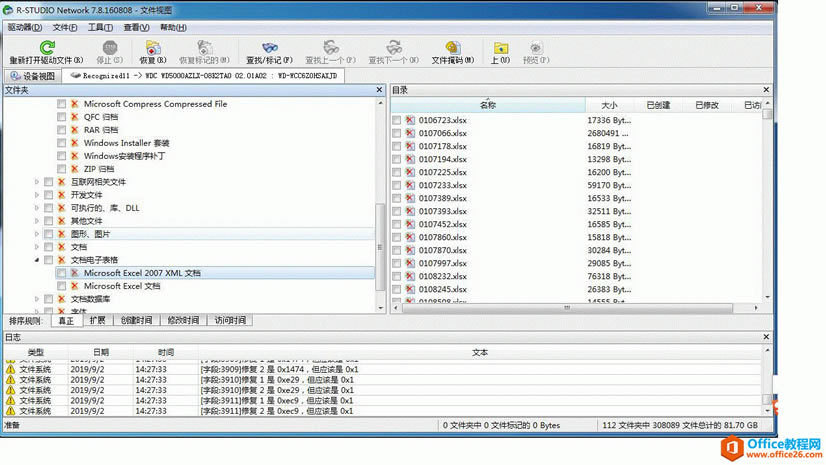Image resolution: width=826 pixels, height=465 pixels.
Task: Expand the 开发文件 tree node
Action: pyautogui.click(x=36, y=195)
